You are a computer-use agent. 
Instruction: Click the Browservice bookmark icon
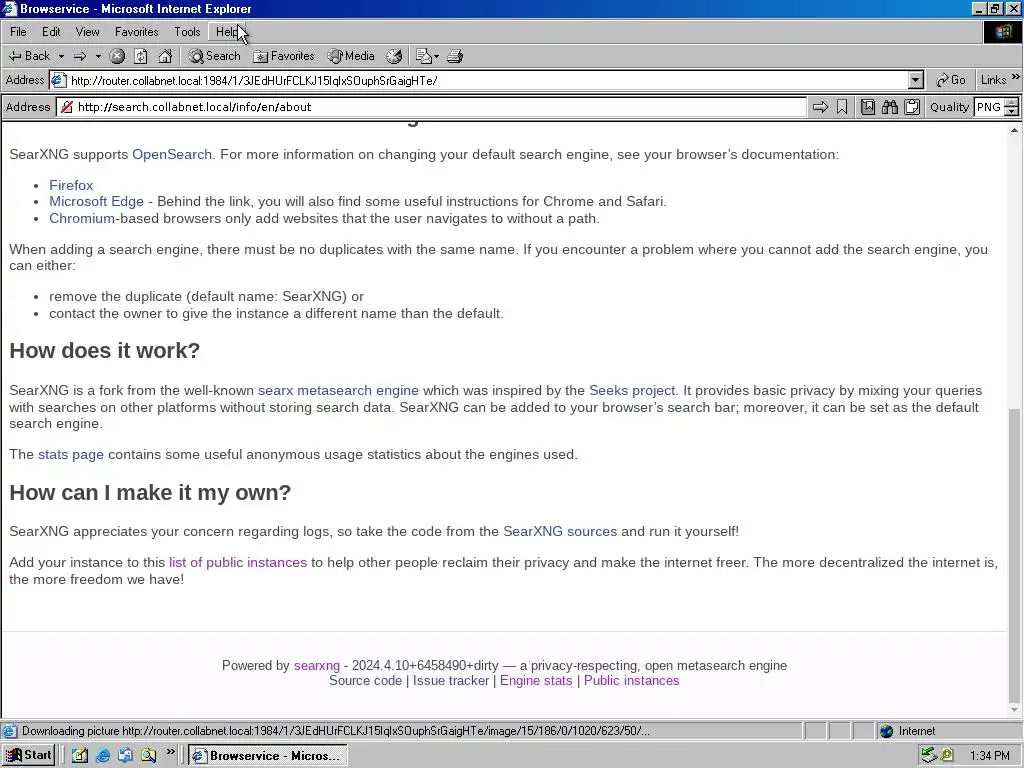tap(842, 107)
